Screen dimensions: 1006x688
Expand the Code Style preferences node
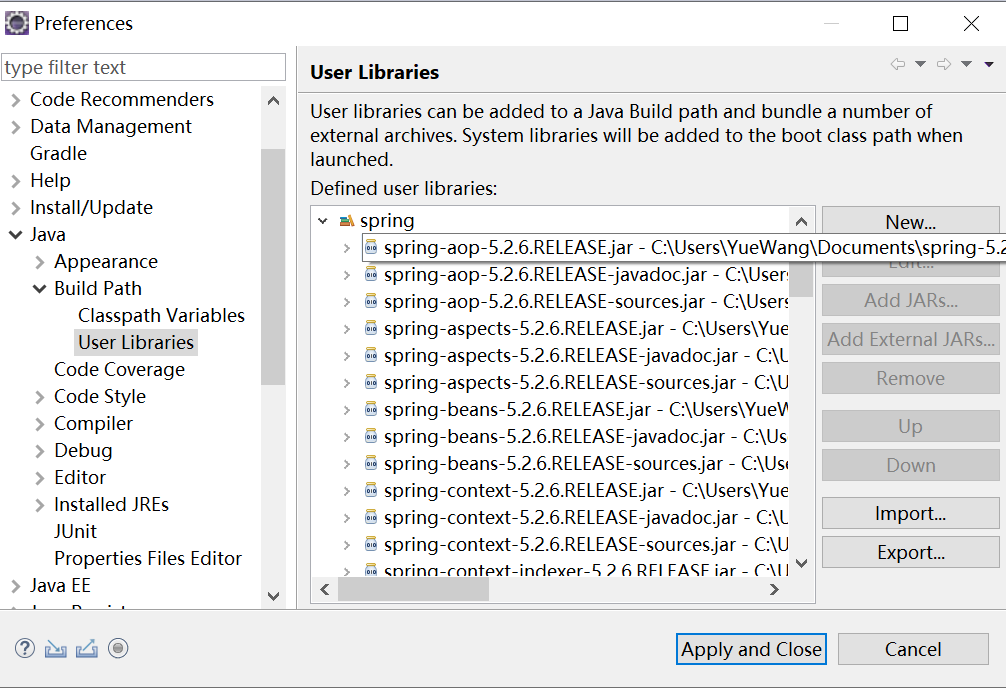tap(39, 397)
